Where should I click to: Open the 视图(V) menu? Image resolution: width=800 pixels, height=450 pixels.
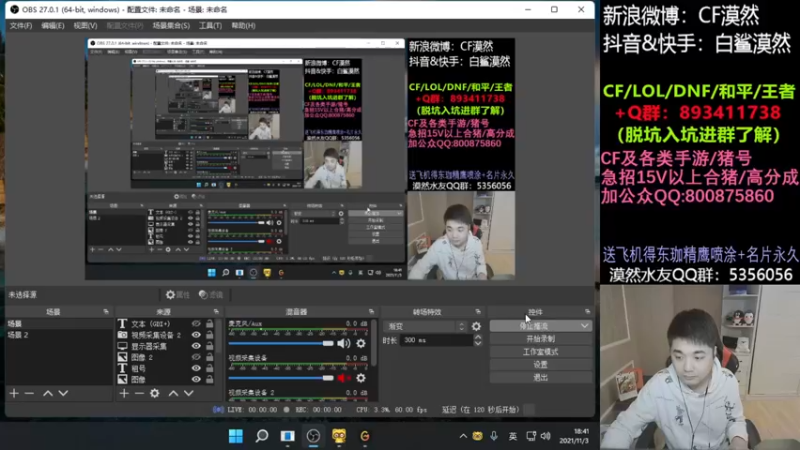85,26
